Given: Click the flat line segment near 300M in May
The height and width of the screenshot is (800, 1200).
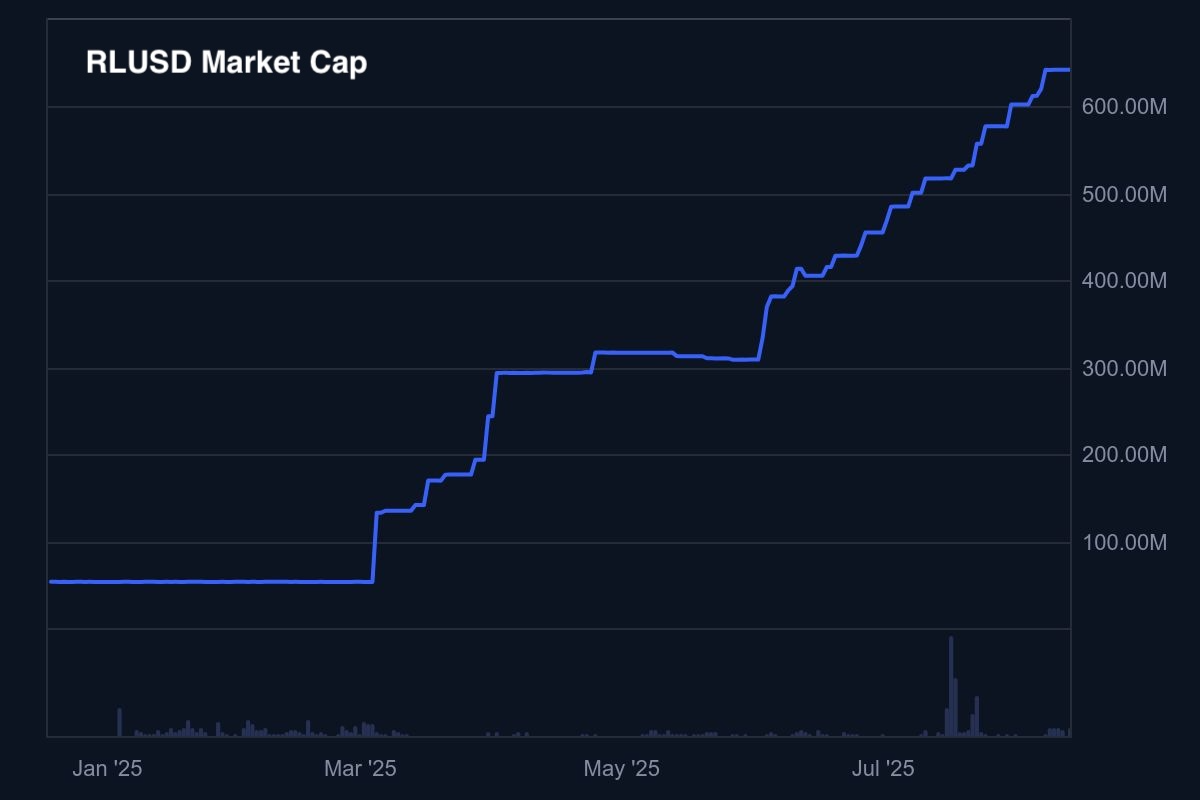Looking at the screenshot, I should click(635, 352).
